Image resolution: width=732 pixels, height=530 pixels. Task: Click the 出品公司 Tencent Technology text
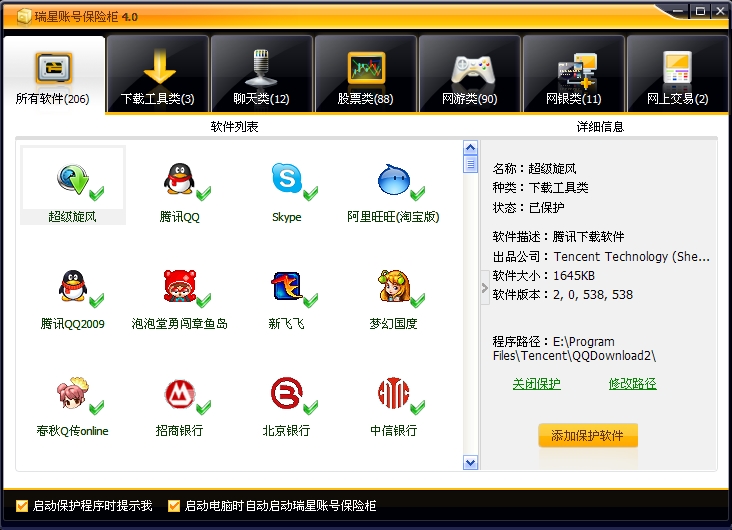[601, 256]
